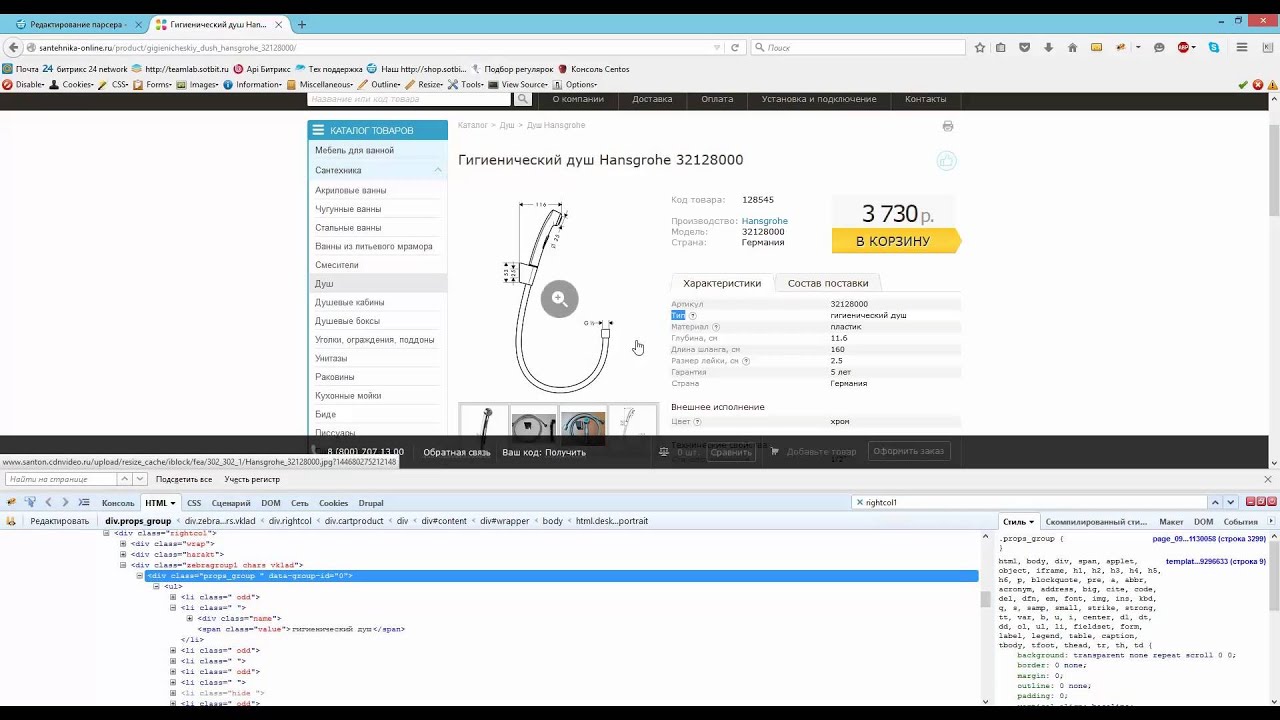Viewport: 1280px width, 720px height.
Task: Open the bookmarks list clipboard icon
Action: [x=1001, y=47]
